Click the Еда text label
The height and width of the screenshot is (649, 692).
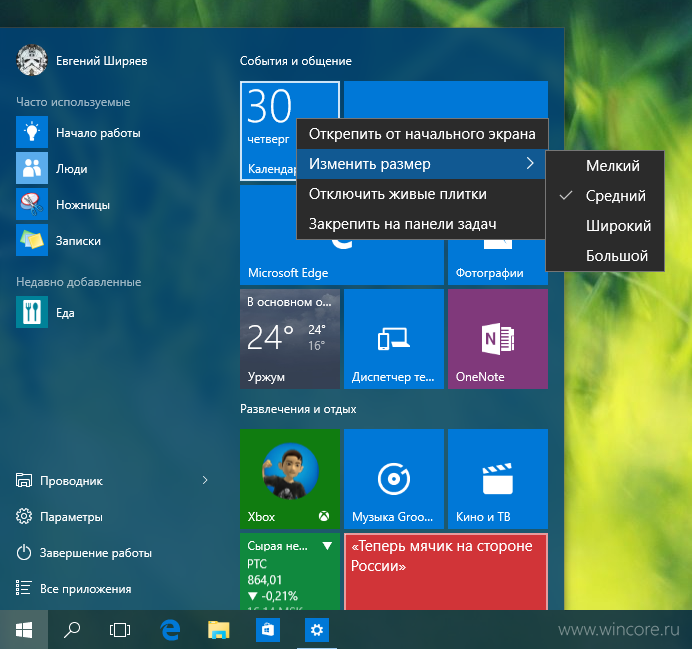(65, 313)
